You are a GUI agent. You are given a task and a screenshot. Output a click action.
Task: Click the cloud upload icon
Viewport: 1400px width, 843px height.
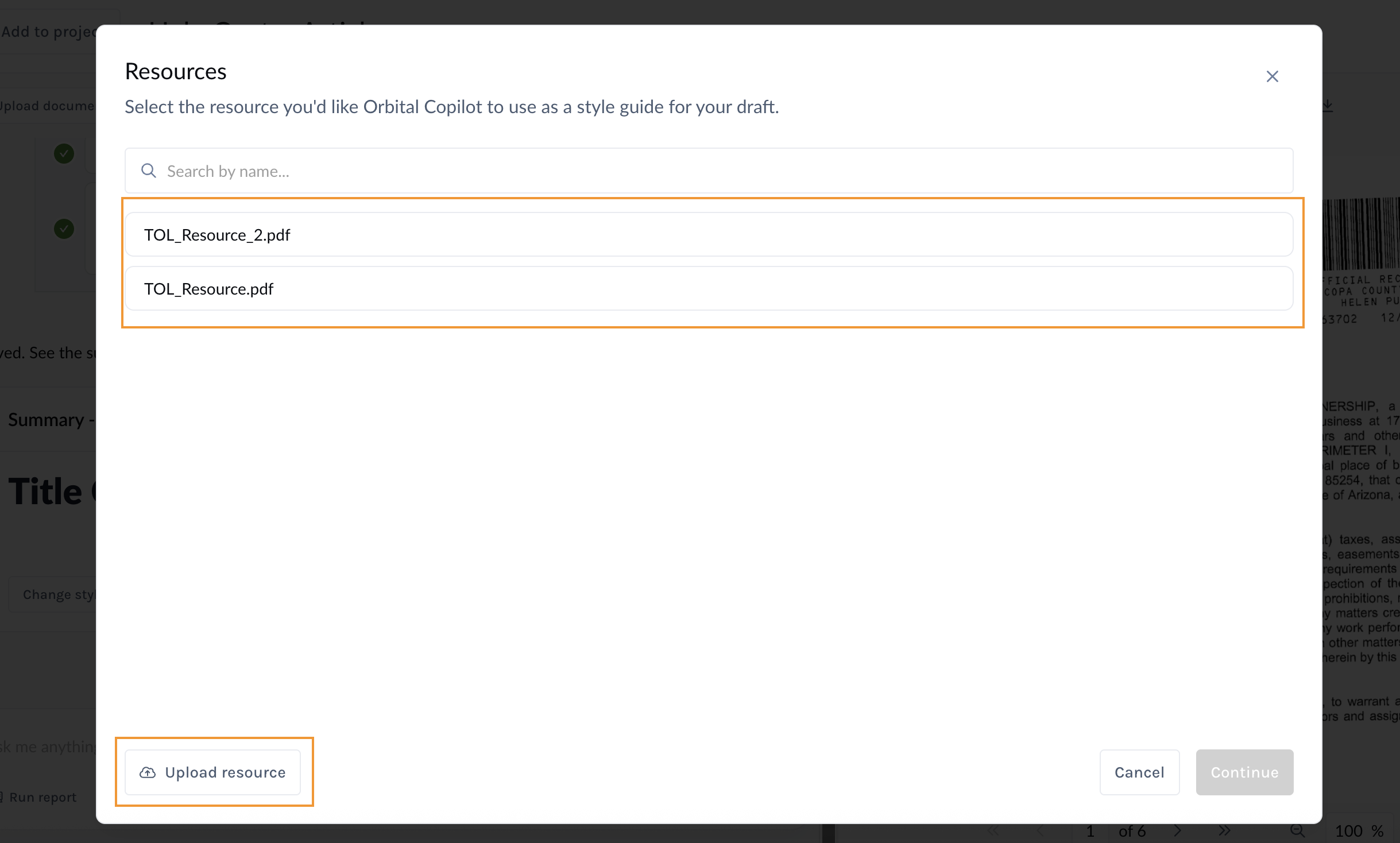(148, 772)
